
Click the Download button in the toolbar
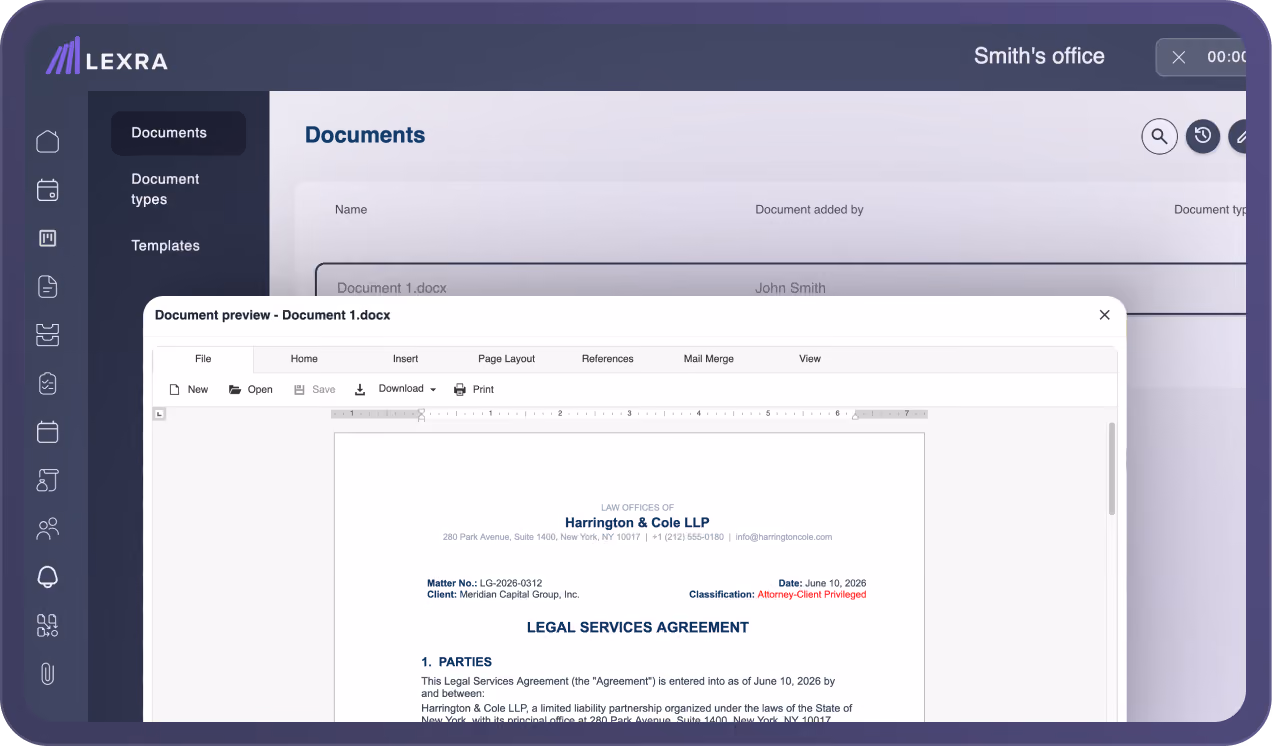coord(389,389)
